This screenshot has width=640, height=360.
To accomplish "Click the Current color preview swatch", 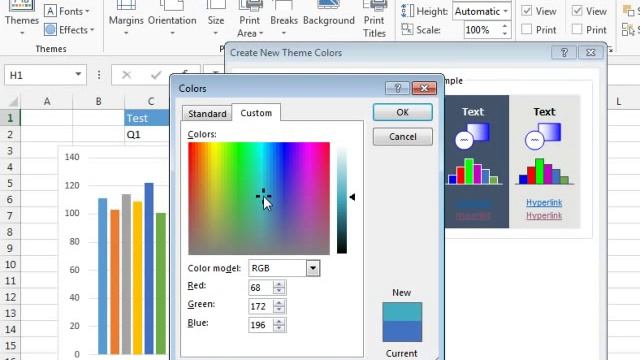I will 402,331.
